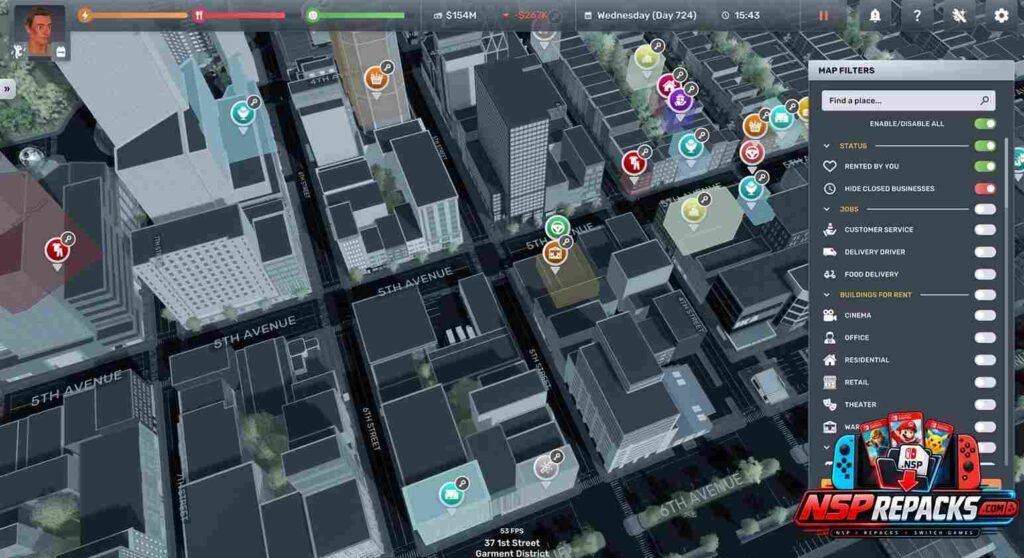
Task: Toggle Enable/Disable All filters
Action: click(984, 123)
